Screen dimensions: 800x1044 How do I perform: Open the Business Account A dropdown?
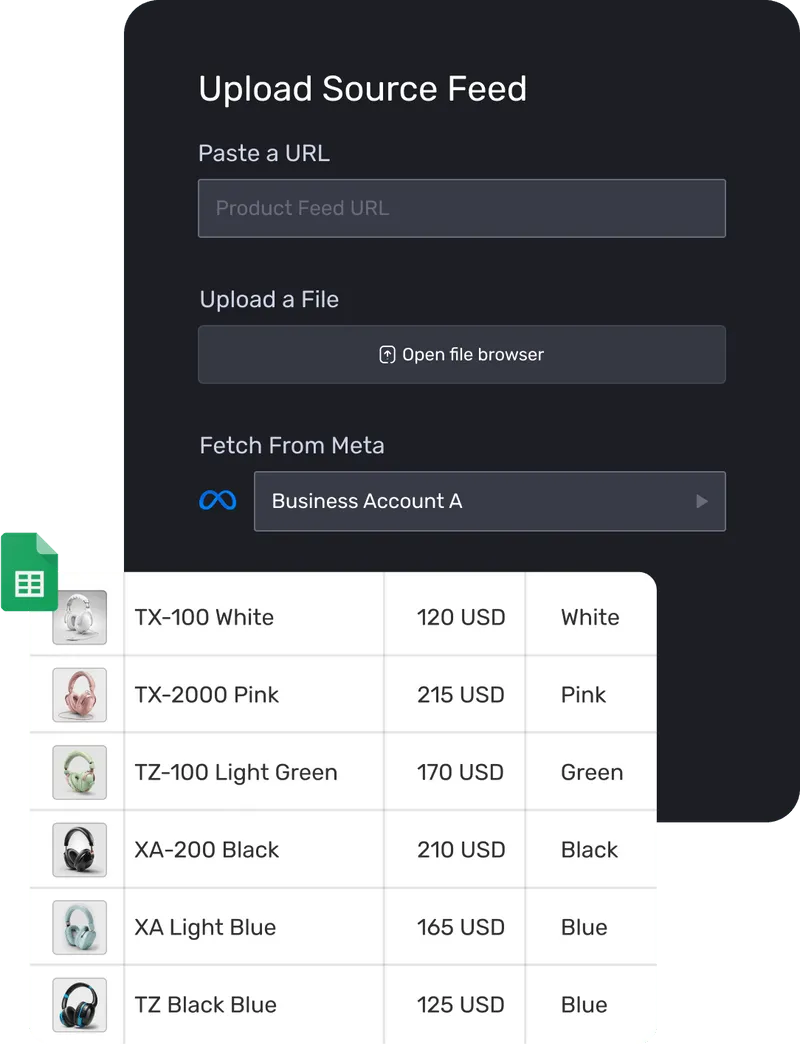click(490, 501)
